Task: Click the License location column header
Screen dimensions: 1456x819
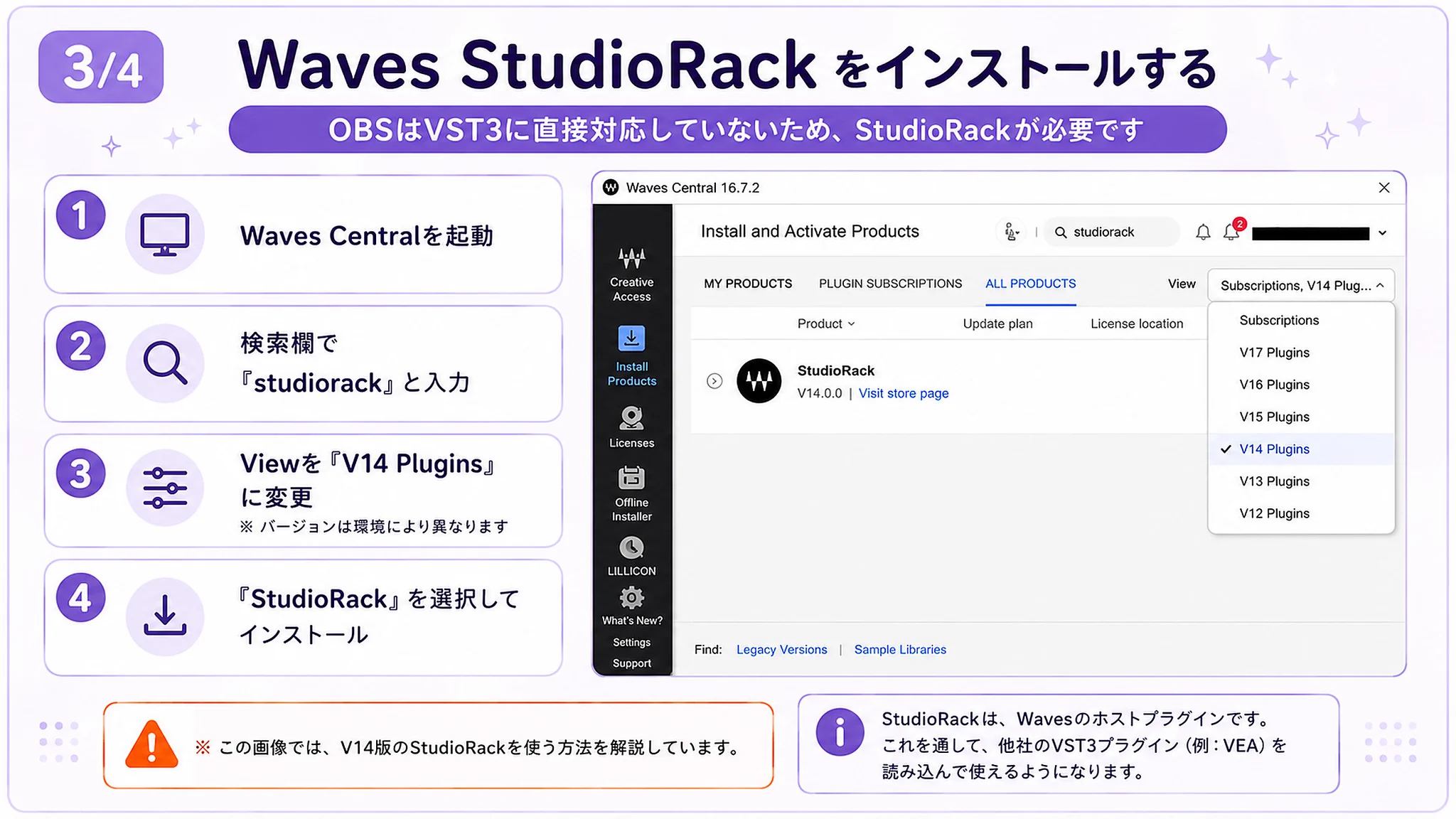Action: tap(1137, 323)
